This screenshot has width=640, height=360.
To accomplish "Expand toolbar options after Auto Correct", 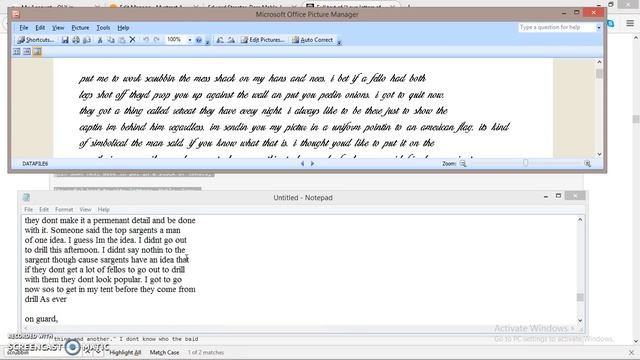I will pos(339,41).
